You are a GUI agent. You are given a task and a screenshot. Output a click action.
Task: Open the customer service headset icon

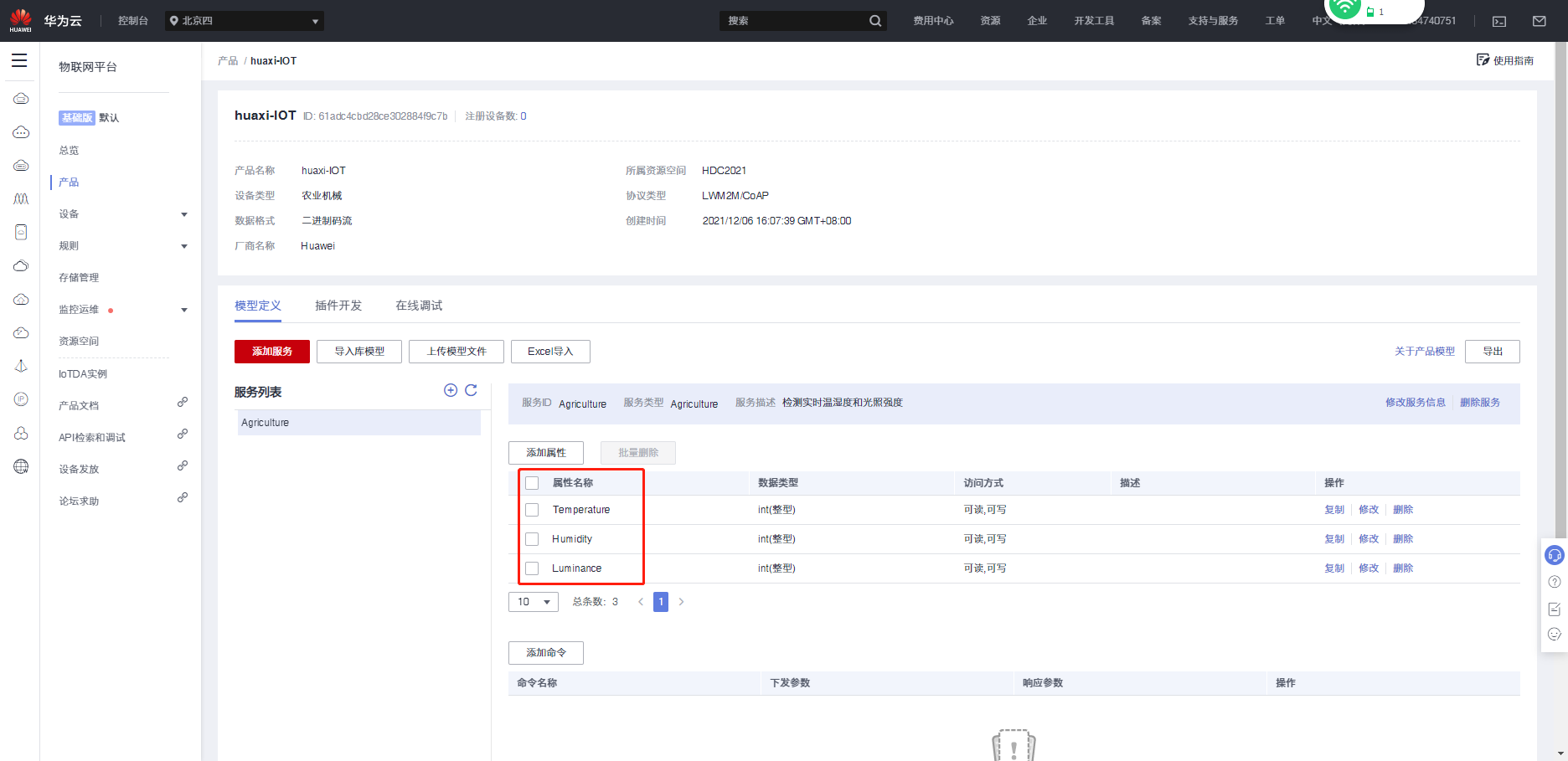click(1555, 555)
